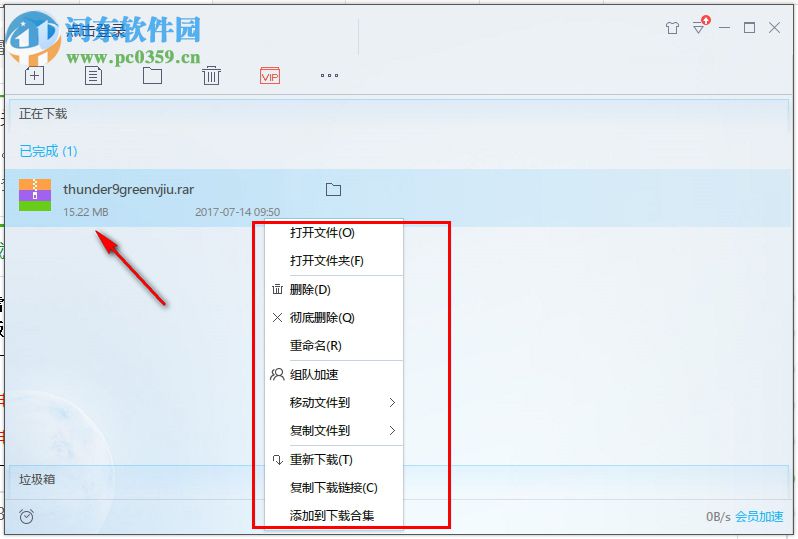Open the skin shirt icon
The image size is (798, 539).
(x=672, y=28)
